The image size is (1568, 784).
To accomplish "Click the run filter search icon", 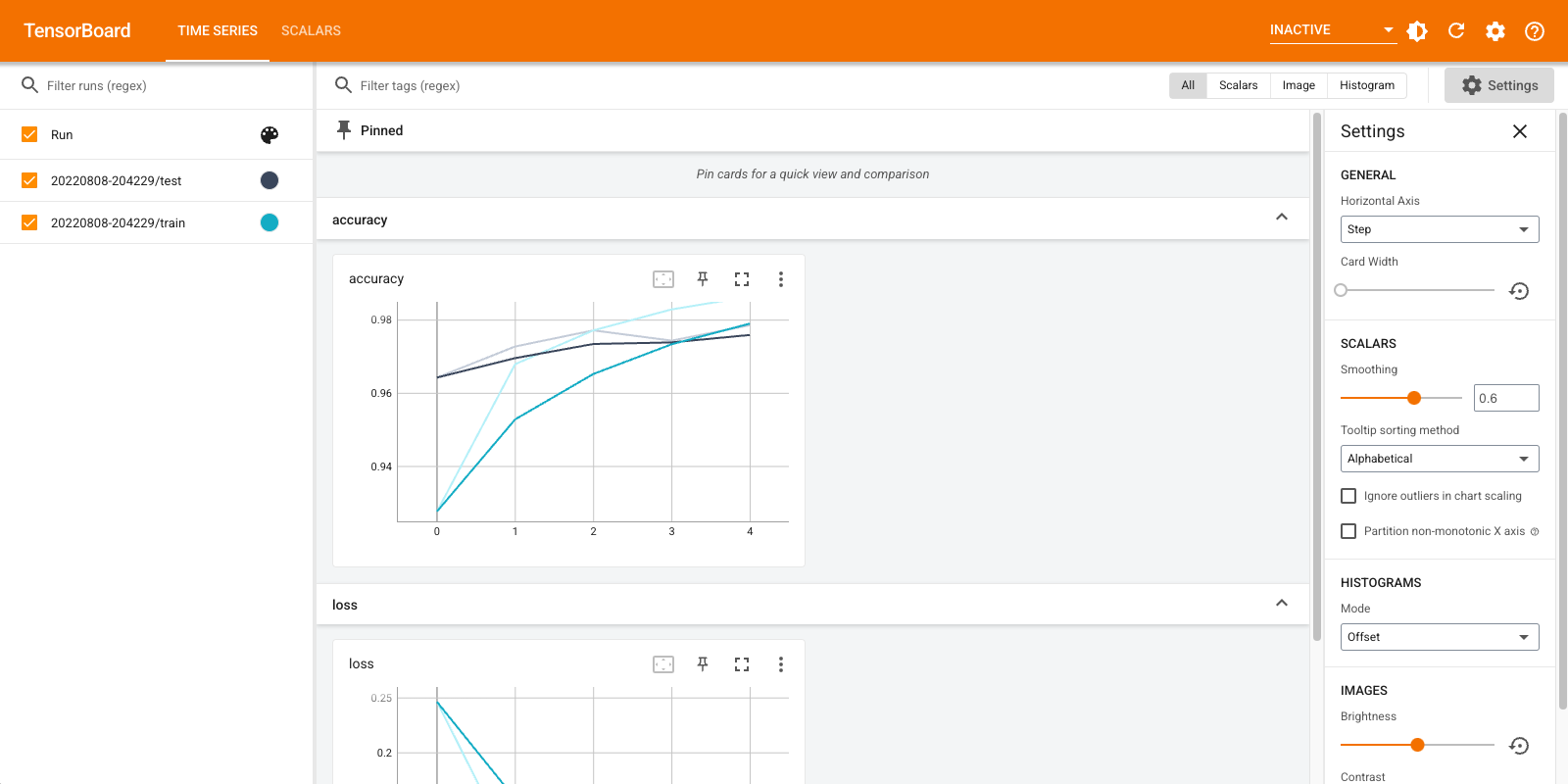I will point(30,85).
